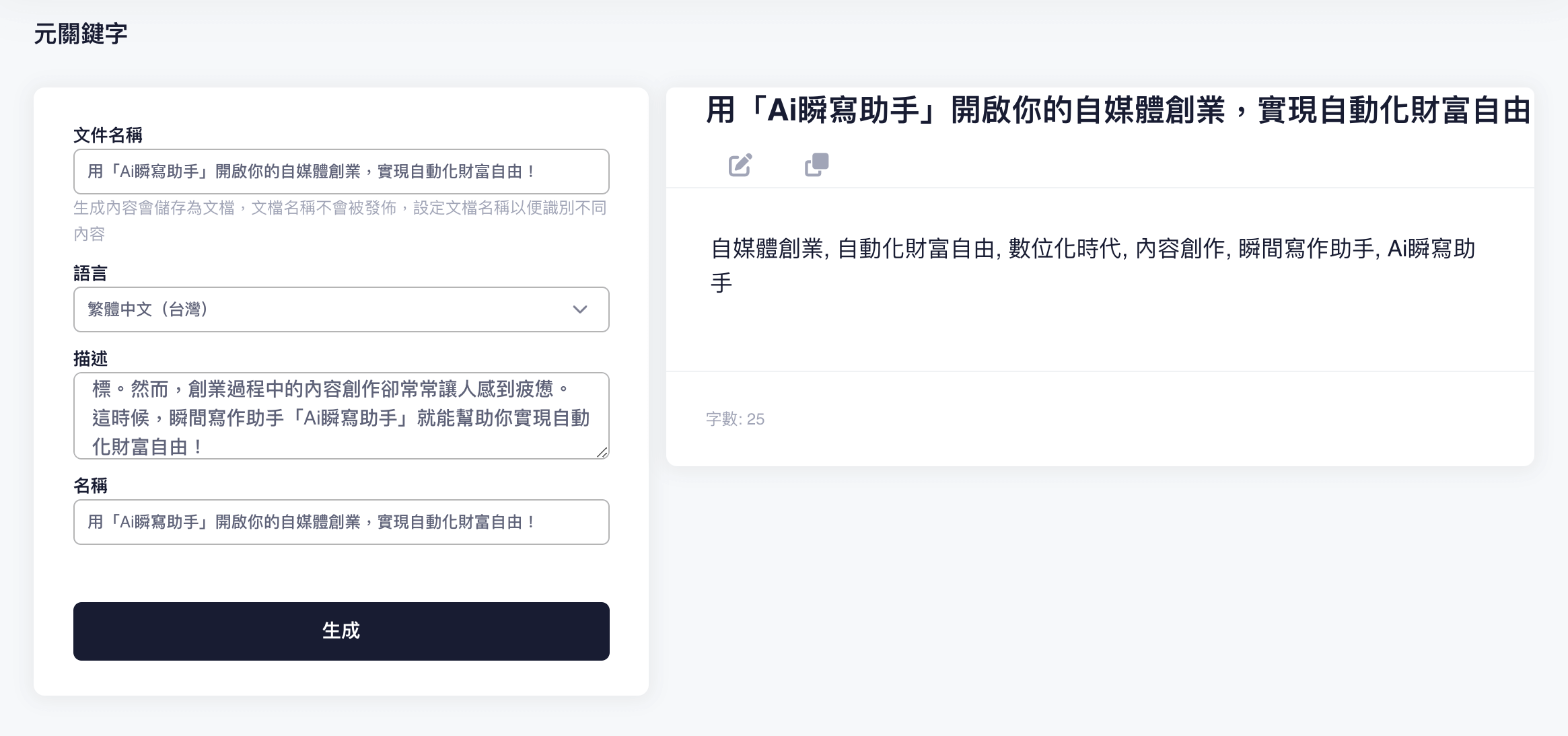
Task: Focus the 名稱 text input field
Action: click(341, 522)
